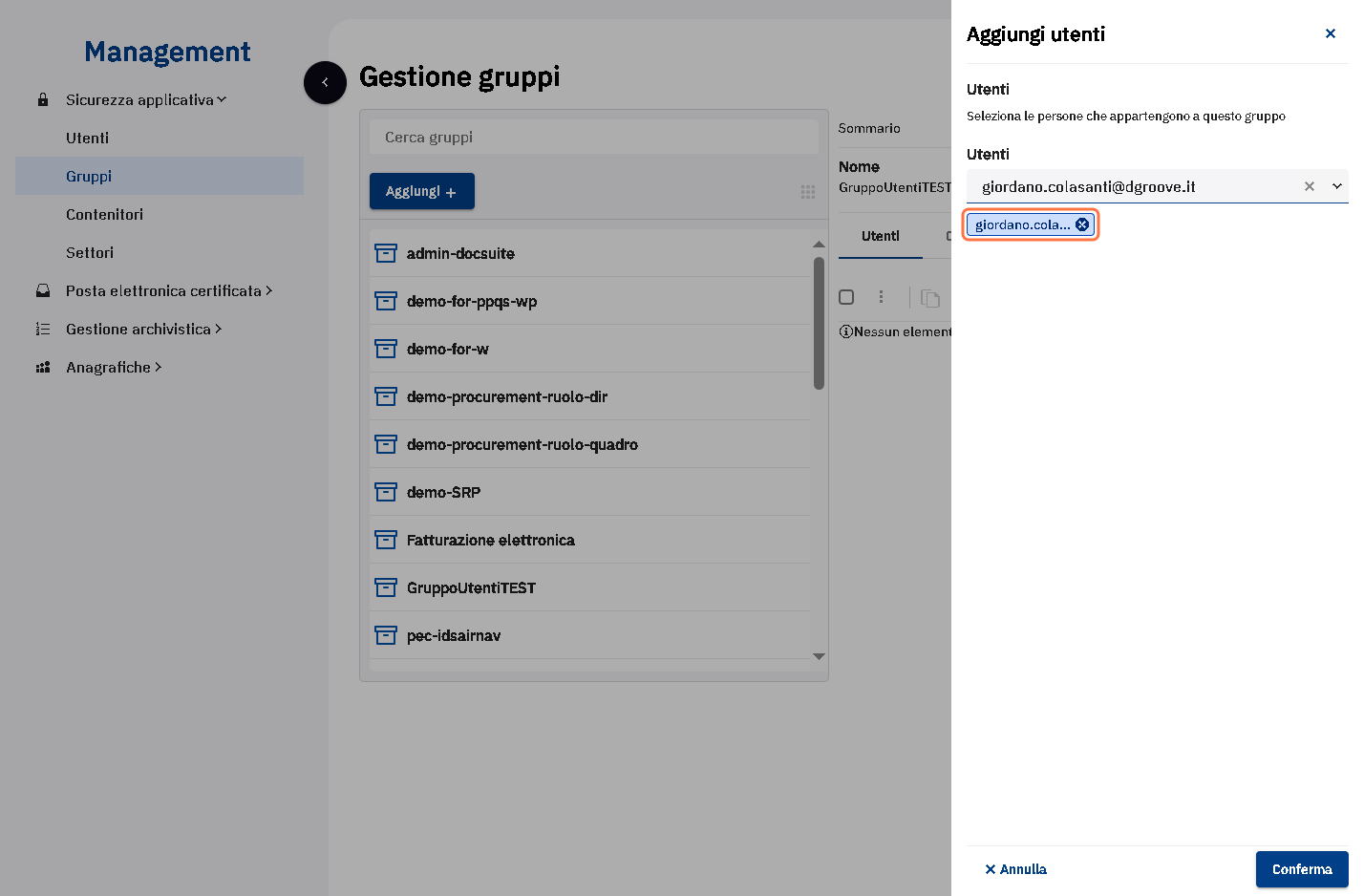
Task: Close the Aggiungi utenti panel
Action: pyautogui.click(x=1331, y=33)
